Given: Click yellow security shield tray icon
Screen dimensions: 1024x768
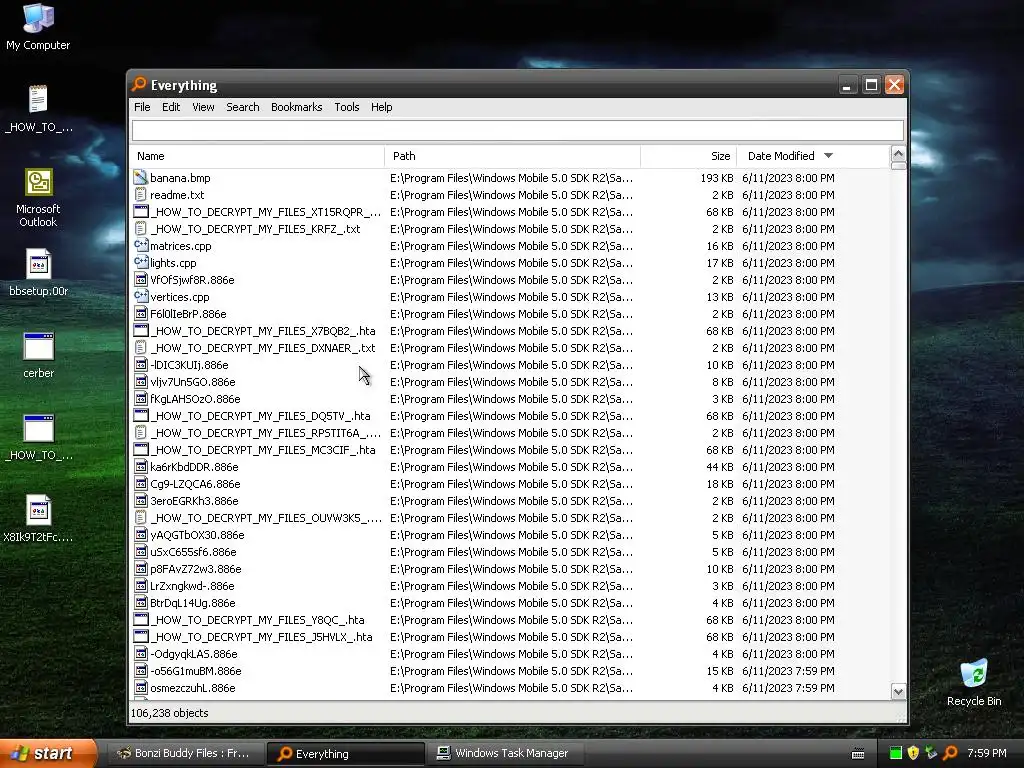Looking at the screenshot, I should click(x=914, y=753).
